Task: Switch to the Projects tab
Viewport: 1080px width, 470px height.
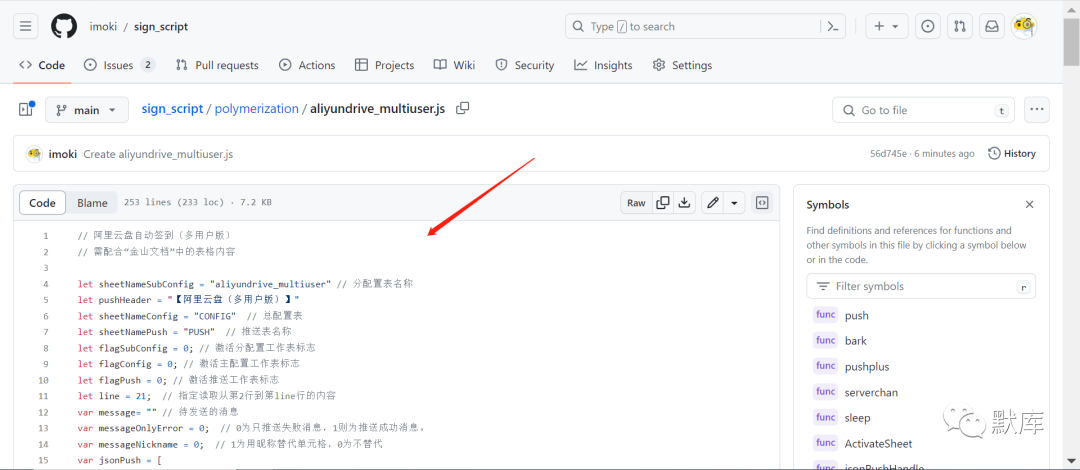Action: click(x=384, y=65)
